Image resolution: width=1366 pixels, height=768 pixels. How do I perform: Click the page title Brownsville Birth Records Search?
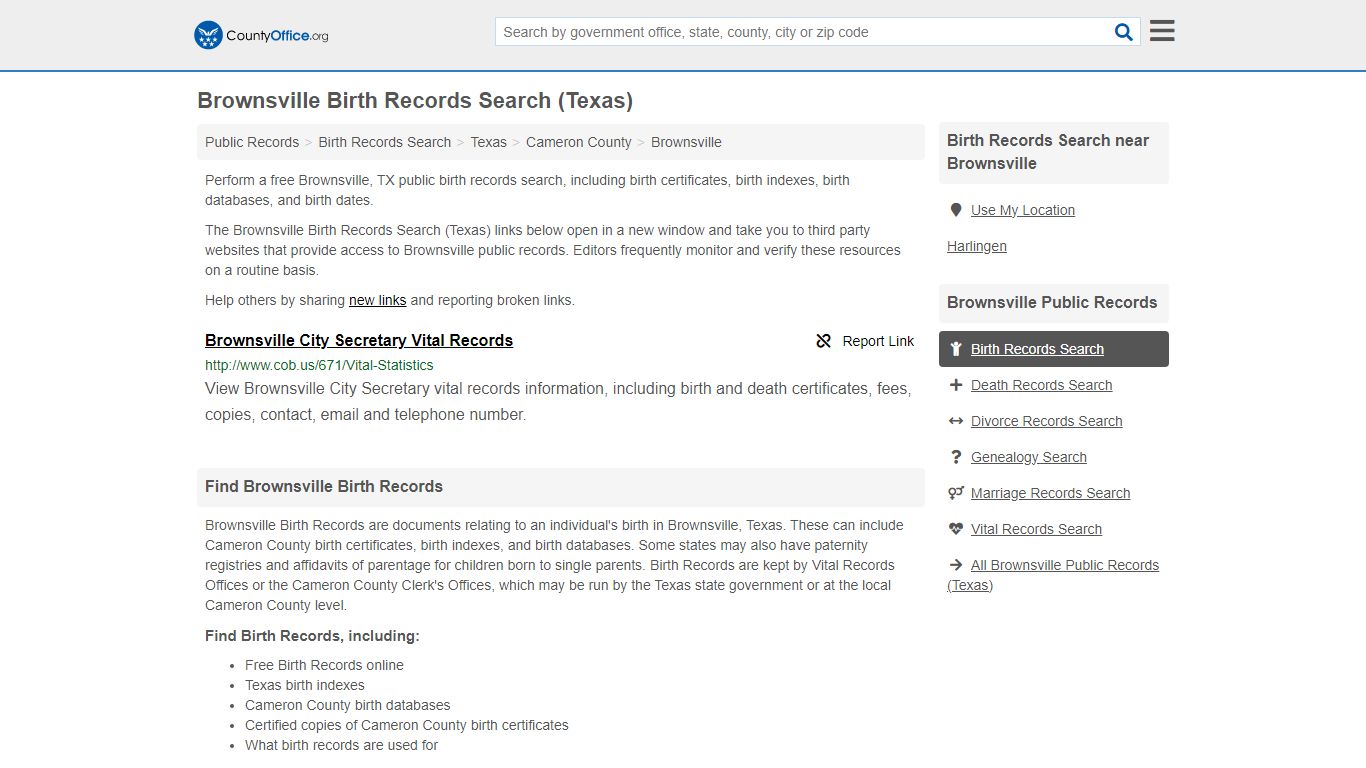tap(415, 100)
